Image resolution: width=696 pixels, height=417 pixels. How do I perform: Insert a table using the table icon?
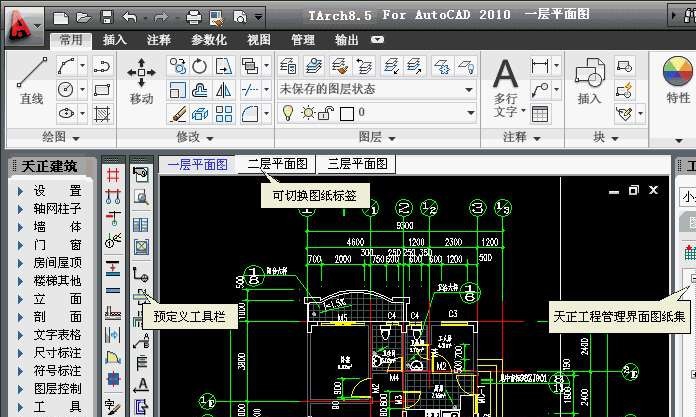pos(540,114)
